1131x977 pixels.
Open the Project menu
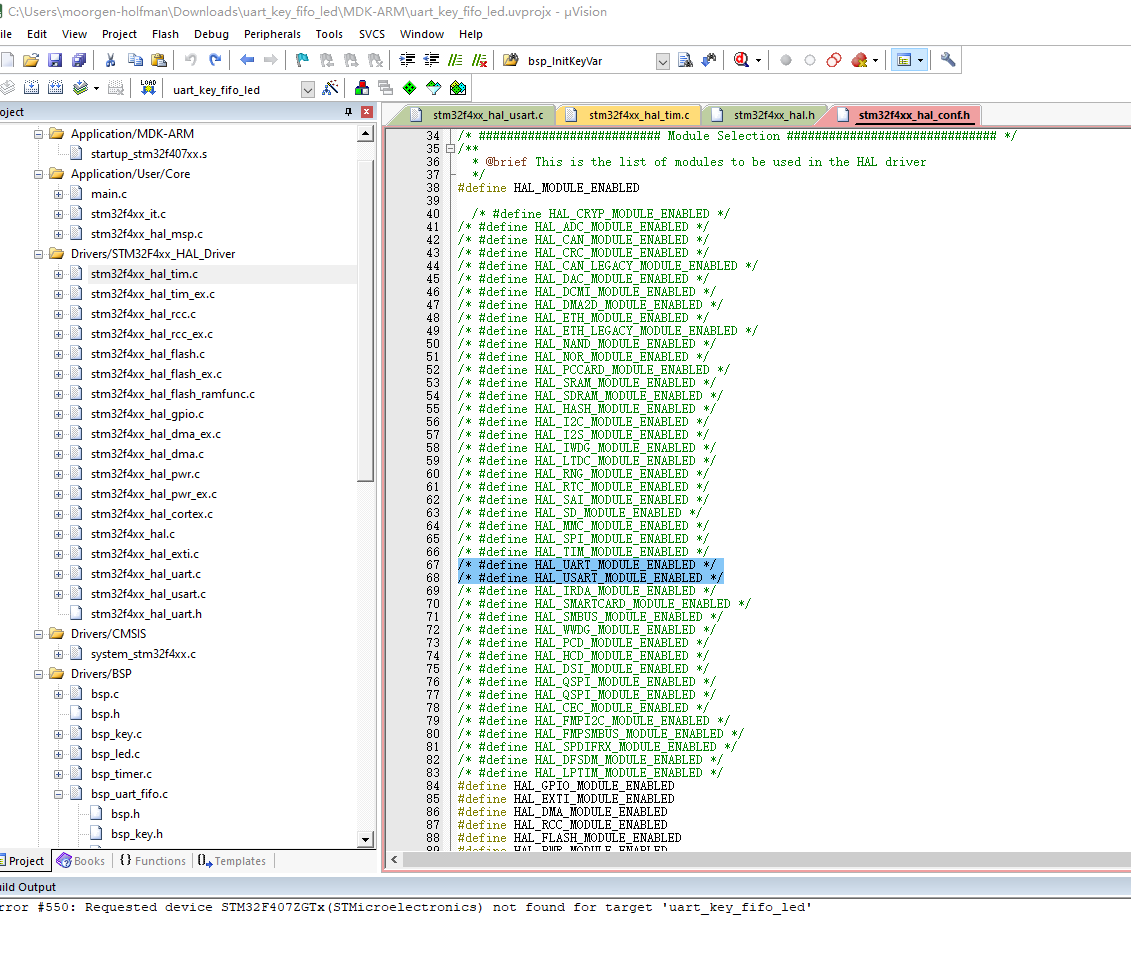click(119, 34)
